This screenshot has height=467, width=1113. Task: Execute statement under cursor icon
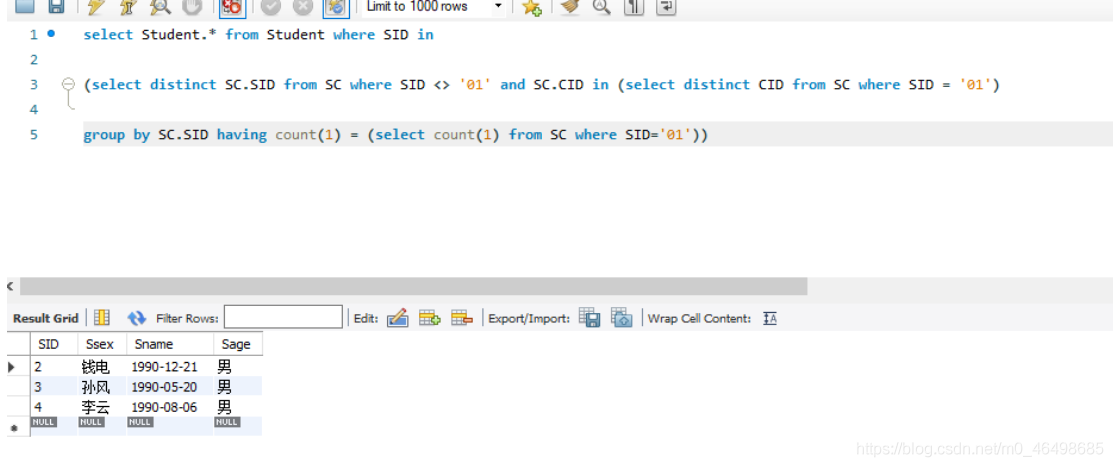(x=126, y=6)
